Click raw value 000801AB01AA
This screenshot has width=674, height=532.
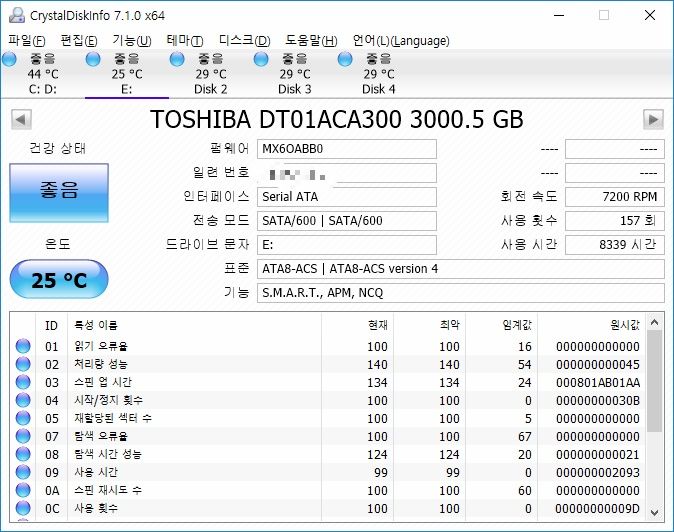tap(598, 382)
